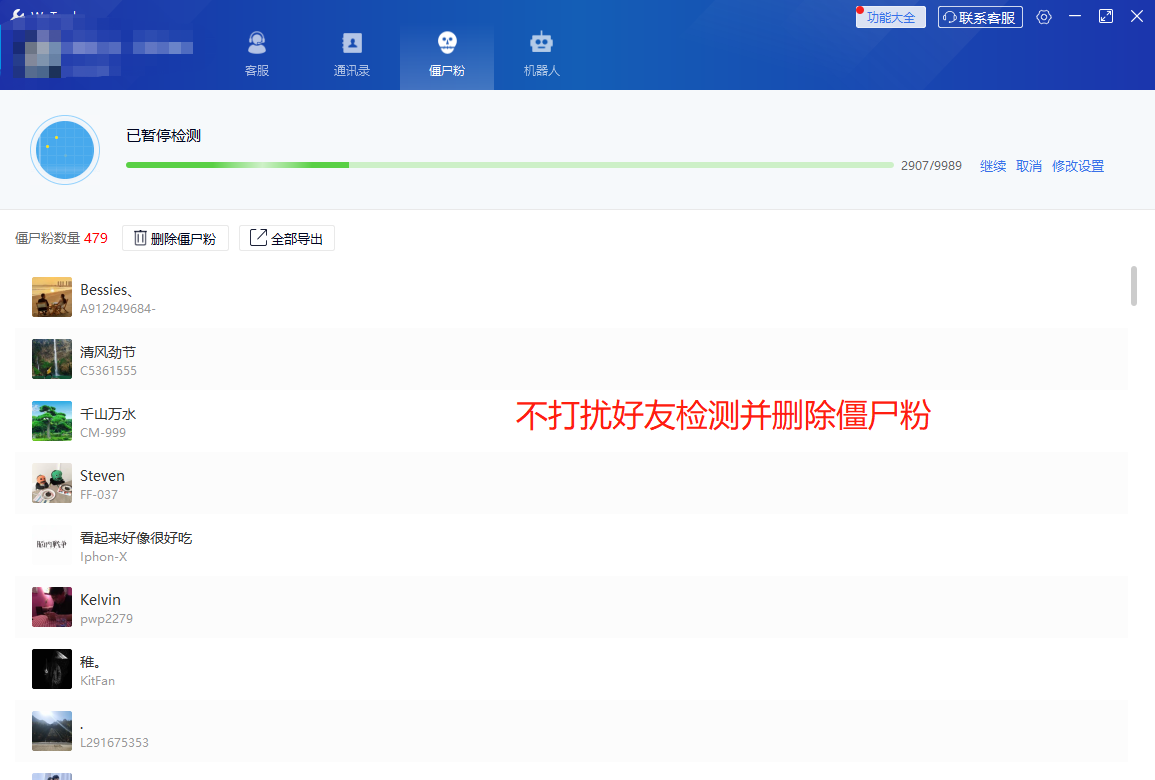Click the blue radar detection icon
This screenshot has height=780, width=1155.
65,150
